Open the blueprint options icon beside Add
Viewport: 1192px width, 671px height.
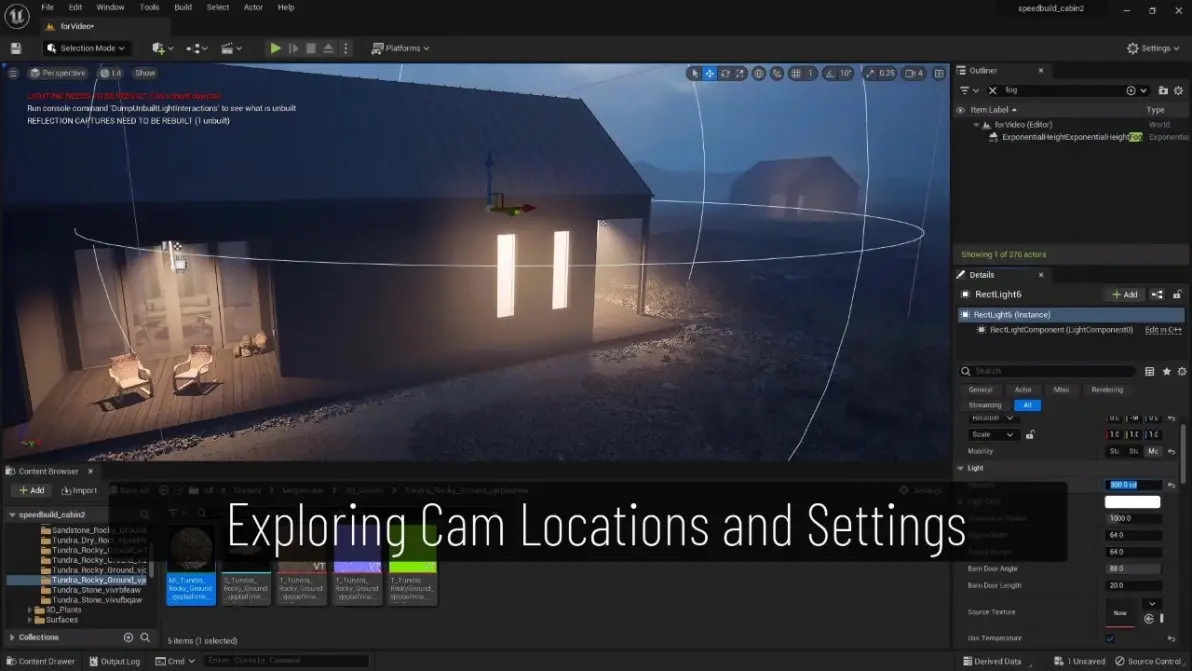coord(1157,295)
